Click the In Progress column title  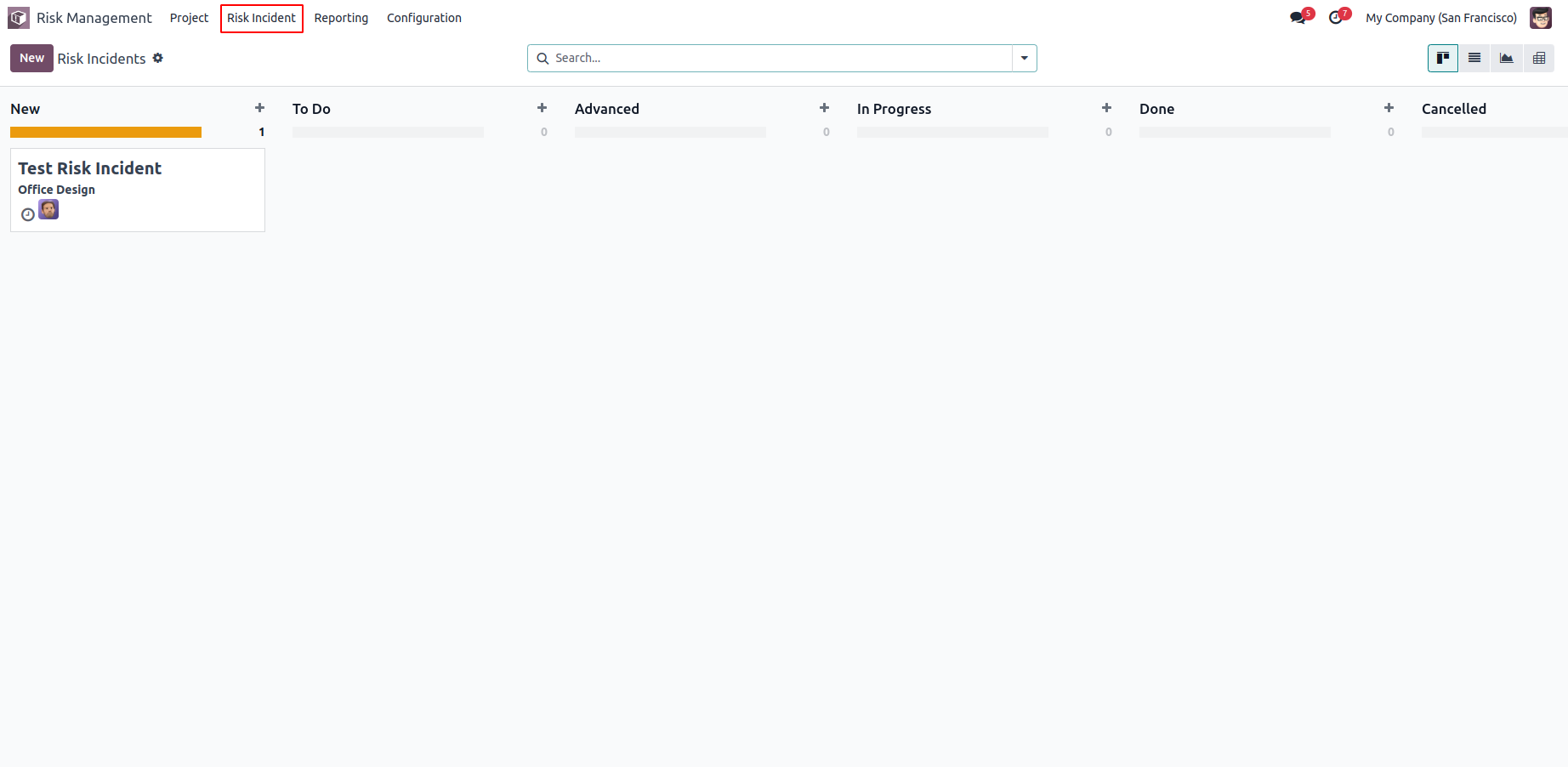pyautogui.click(x=894, y=109)
